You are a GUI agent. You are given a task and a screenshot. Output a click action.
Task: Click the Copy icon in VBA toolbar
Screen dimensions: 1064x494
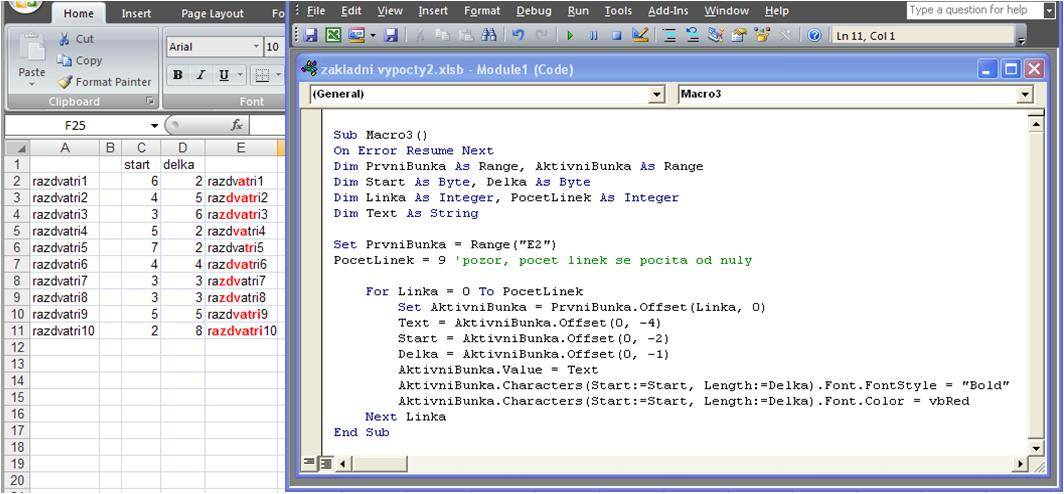point(442,35)
